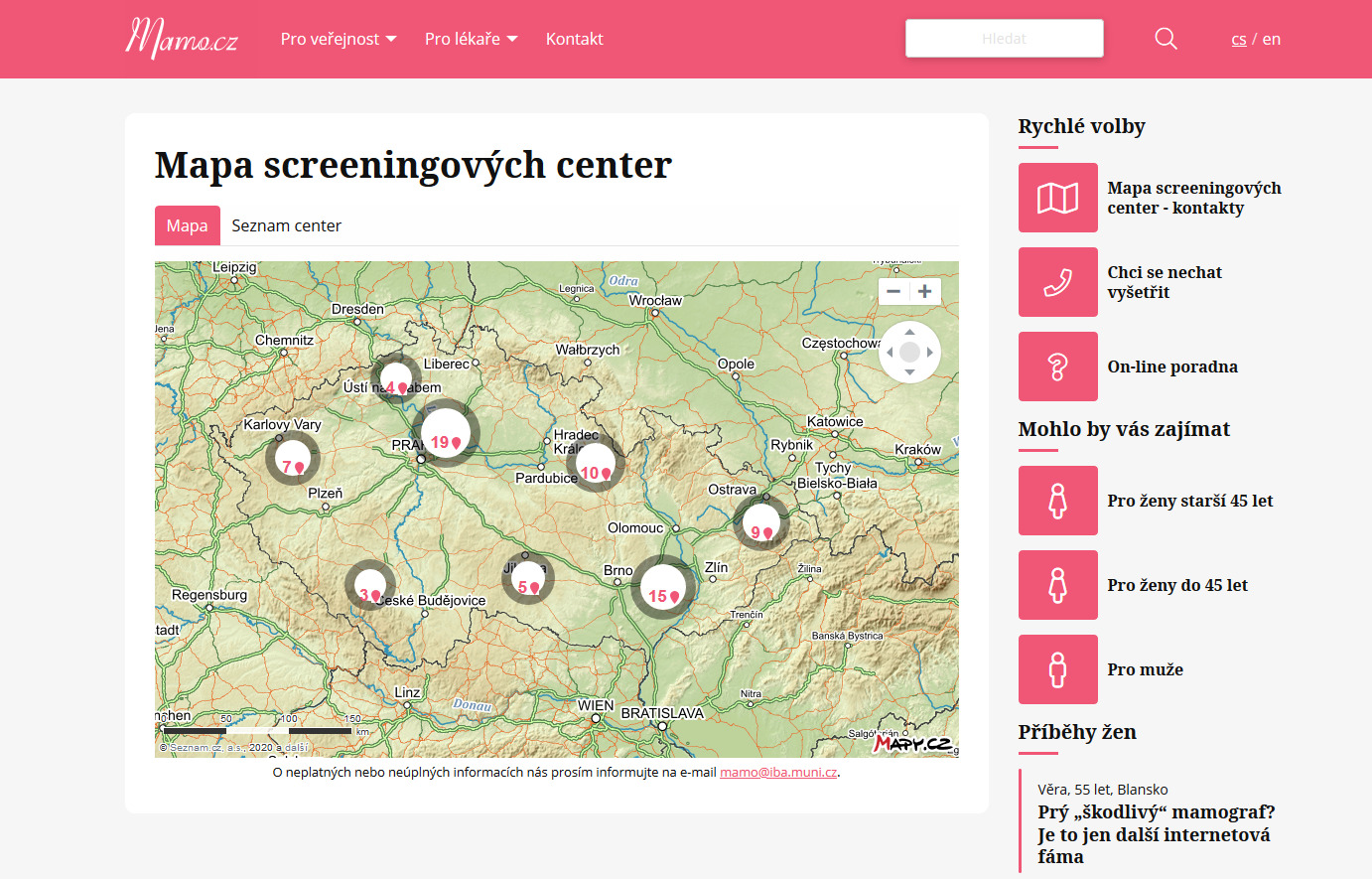Open Pro ženy do 45 let link
Screen dimensions: 1372x879
1177,585
